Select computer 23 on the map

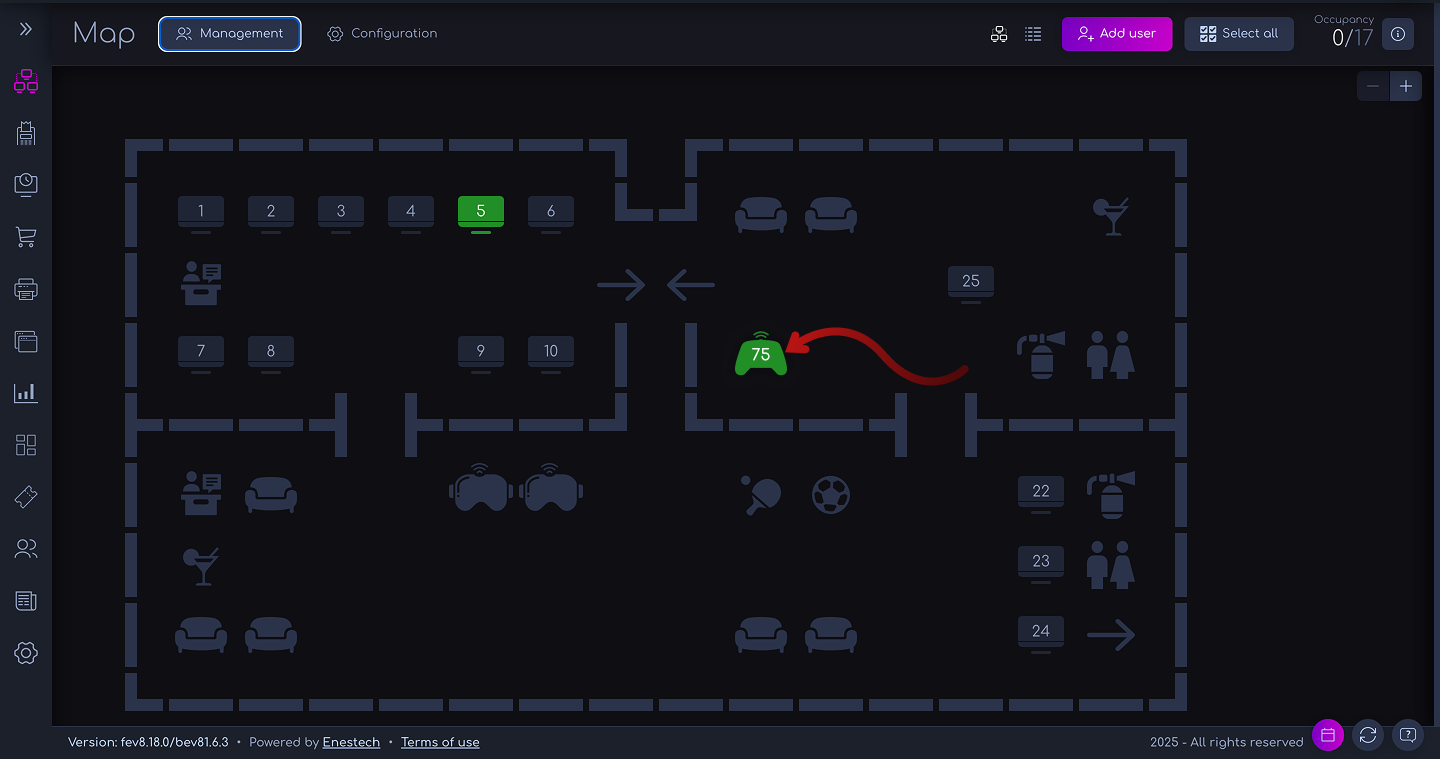click(1041, 563)
